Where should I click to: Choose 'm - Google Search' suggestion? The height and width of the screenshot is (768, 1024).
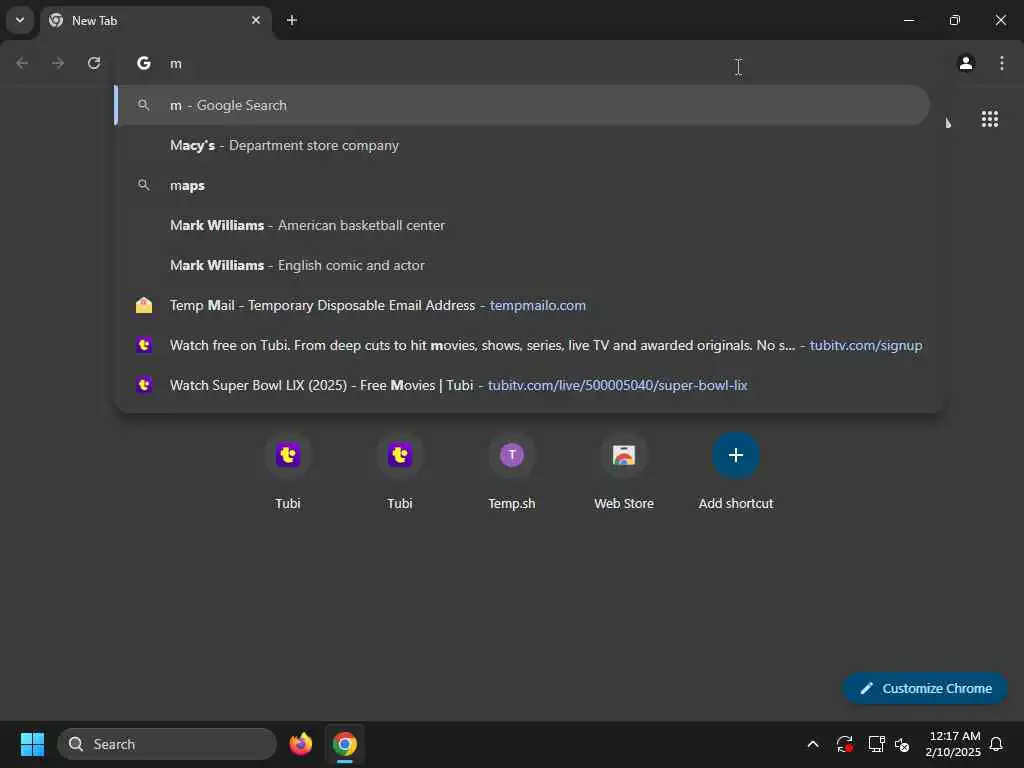coord(522,105)
